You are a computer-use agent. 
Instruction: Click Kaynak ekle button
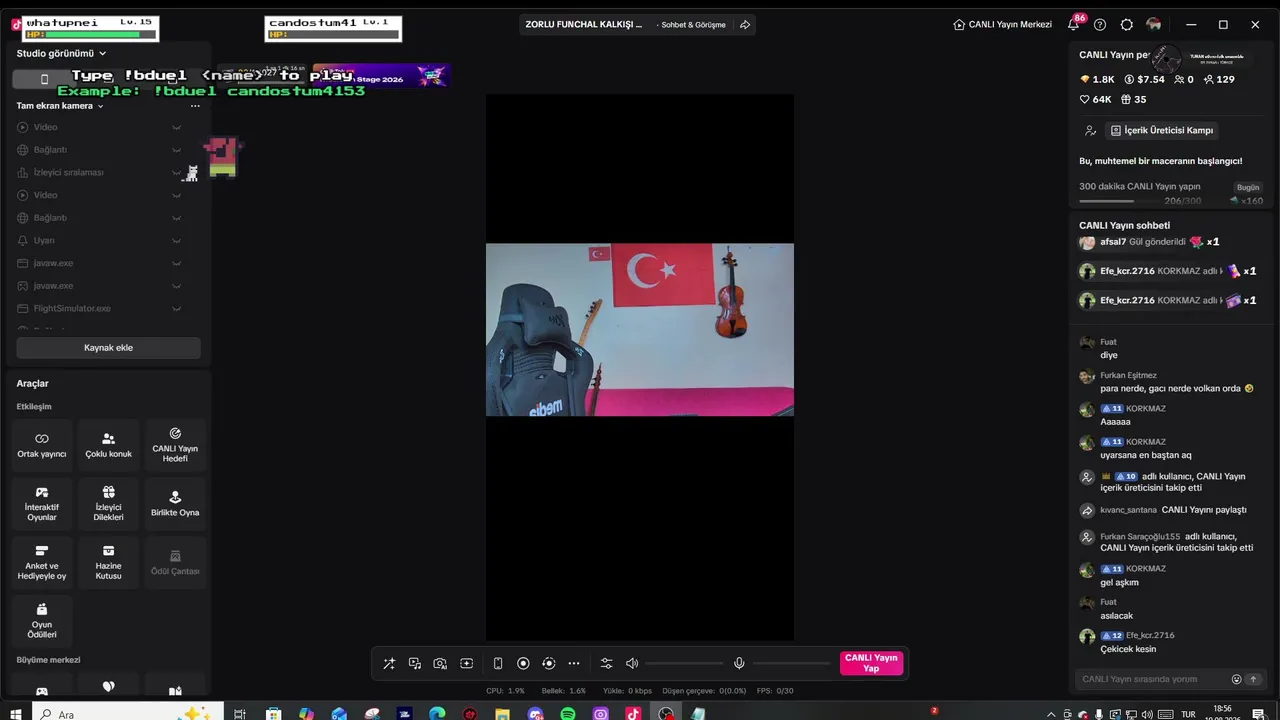tap(108, 348)
